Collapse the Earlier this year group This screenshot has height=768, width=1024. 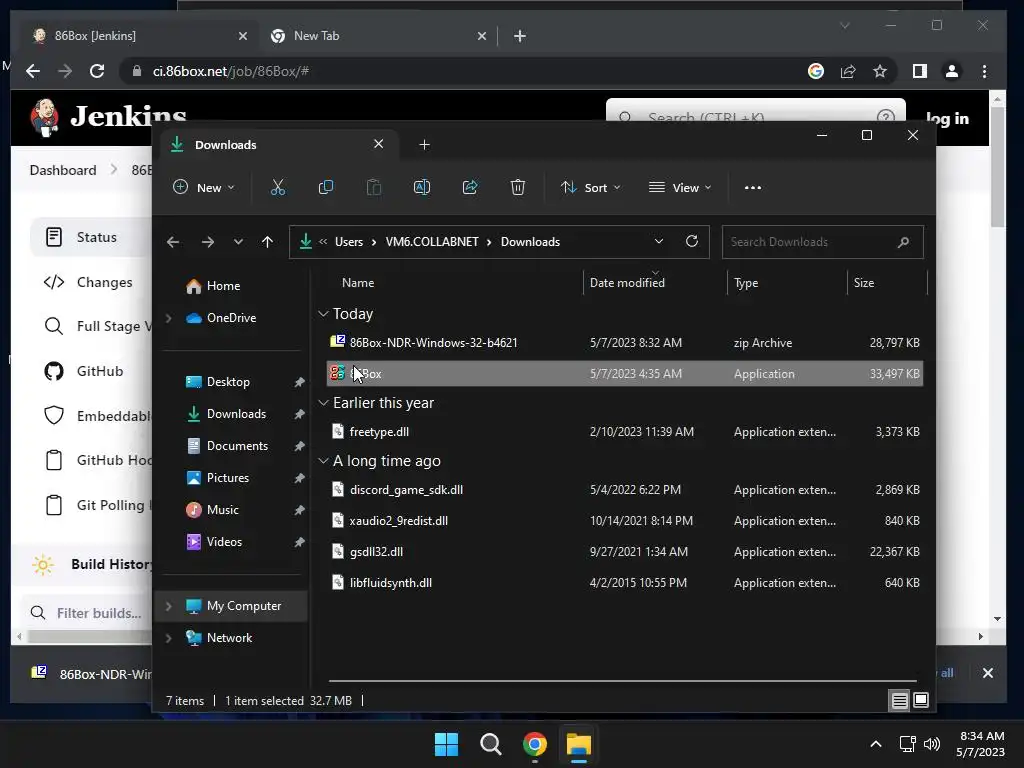[x=323, y=403]
